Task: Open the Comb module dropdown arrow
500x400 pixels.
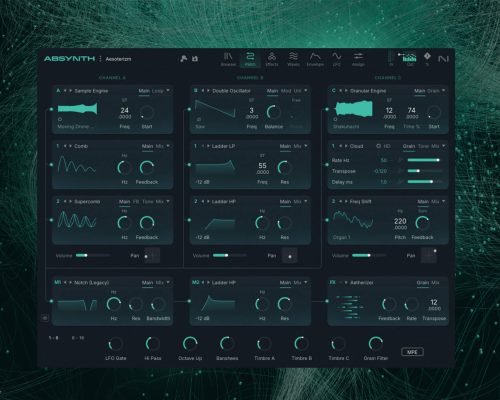Action: click(x=168, y=146)
